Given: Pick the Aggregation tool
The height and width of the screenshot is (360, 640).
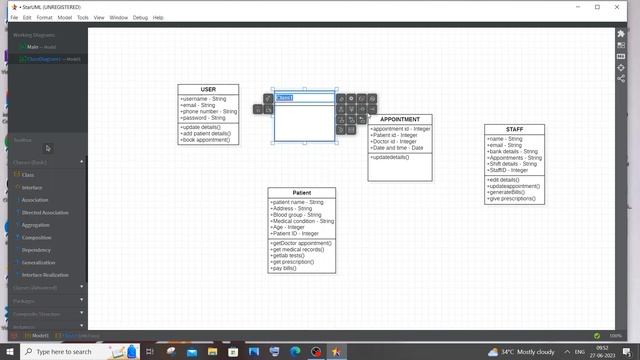Looking at the screenshot, I should pyautogui.click(x=35, y=225).
